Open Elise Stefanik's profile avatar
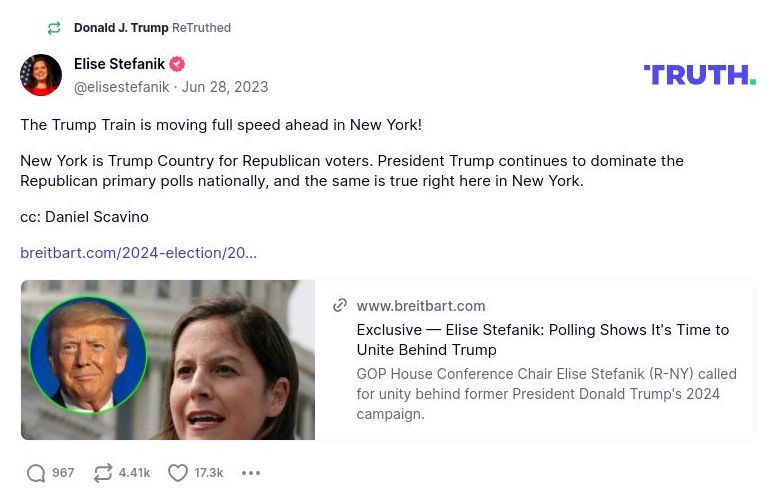777x503 pixels. 41,75
